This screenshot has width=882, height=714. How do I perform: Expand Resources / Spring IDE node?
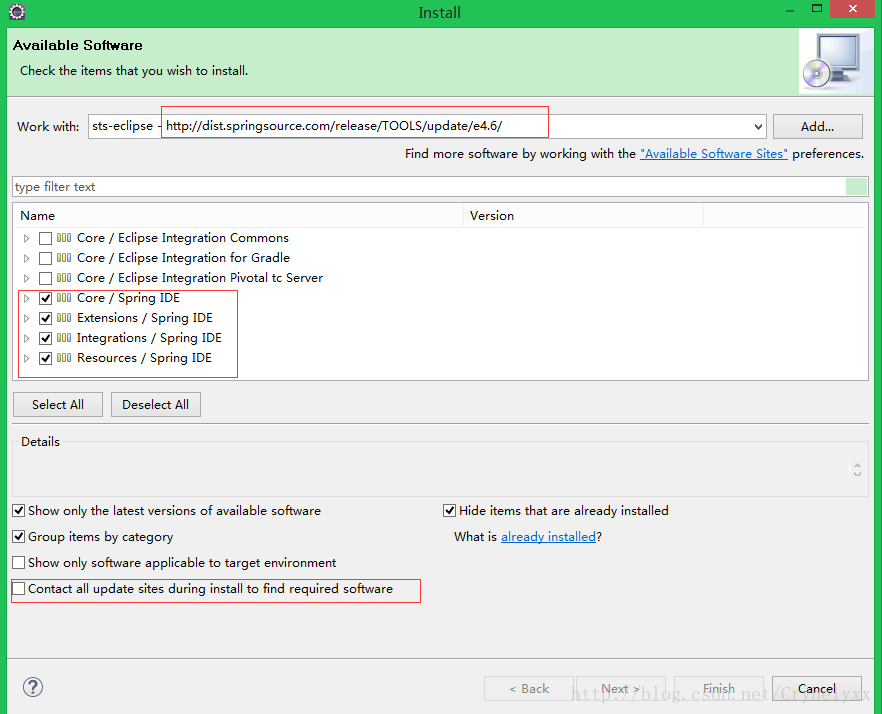click(26, 358)
